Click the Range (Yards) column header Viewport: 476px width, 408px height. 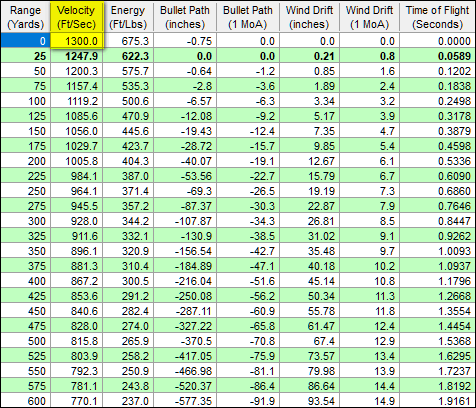(x=25, y=17)
